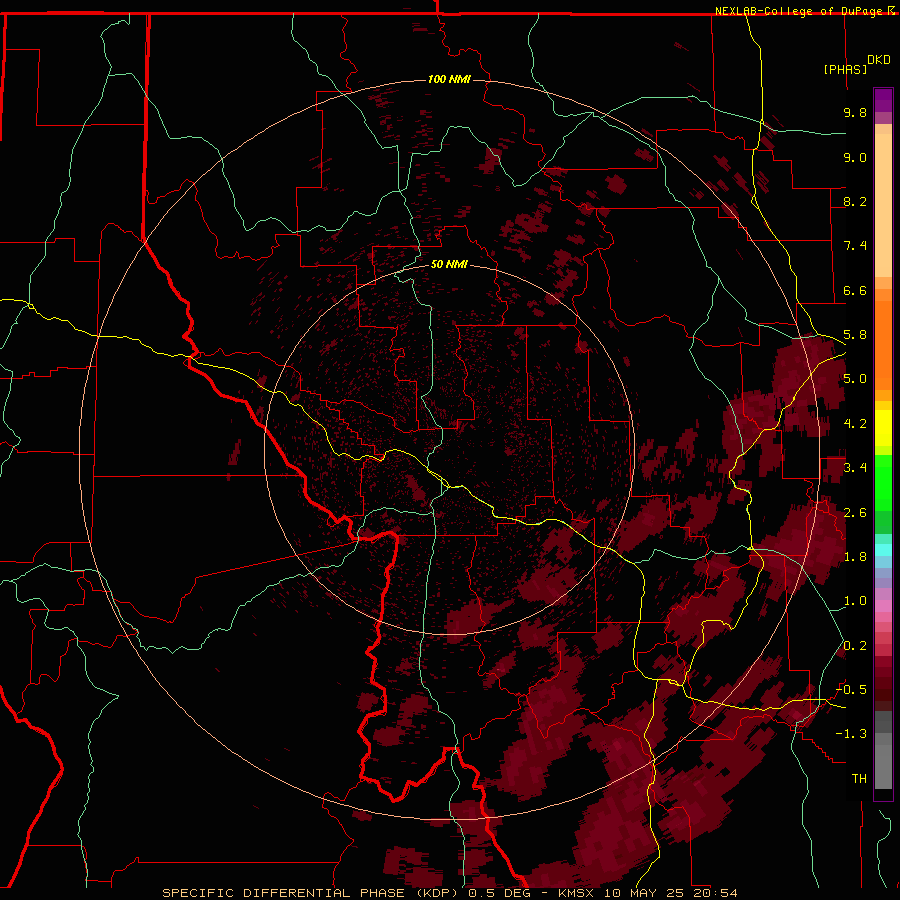Pick the cyan band on the color bar
Viewport: 900px width, 900px height.
(x=883, y=550)
